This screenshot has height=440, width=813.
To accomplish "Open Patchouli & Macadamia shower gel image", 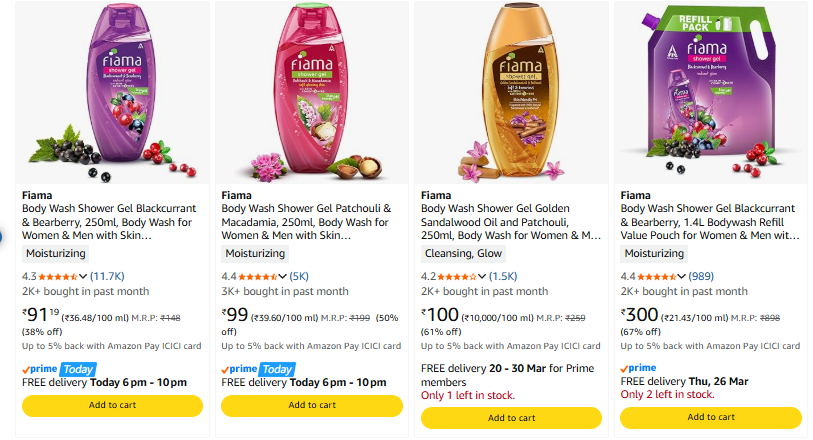I will [311, 92].
